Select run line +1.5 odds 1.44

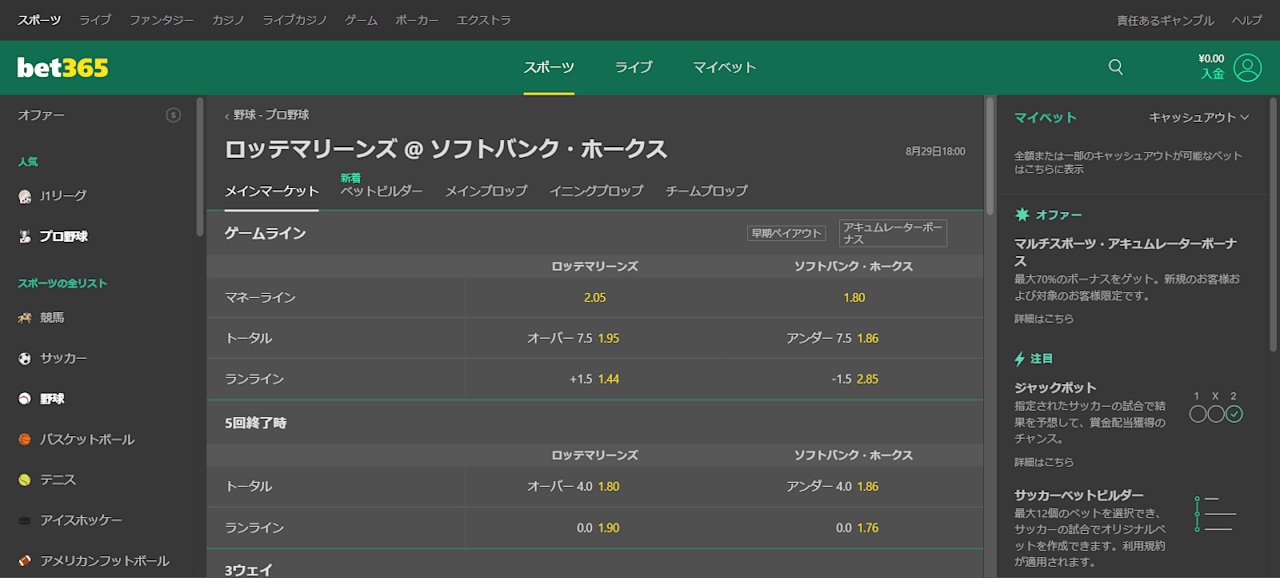pos(595,379)
